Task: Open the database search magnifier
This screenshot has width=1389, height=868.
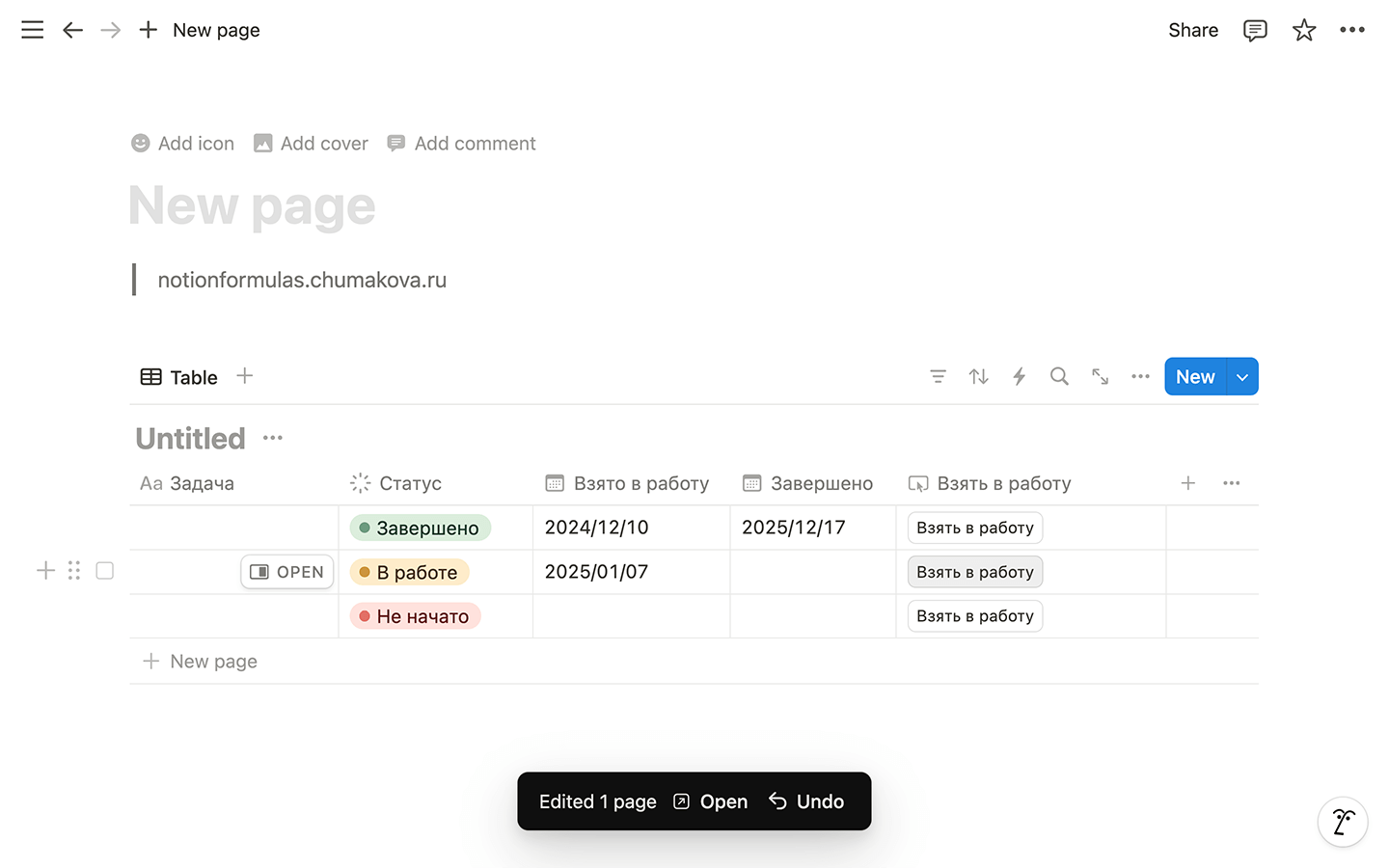Action: tap(1059, 376)
